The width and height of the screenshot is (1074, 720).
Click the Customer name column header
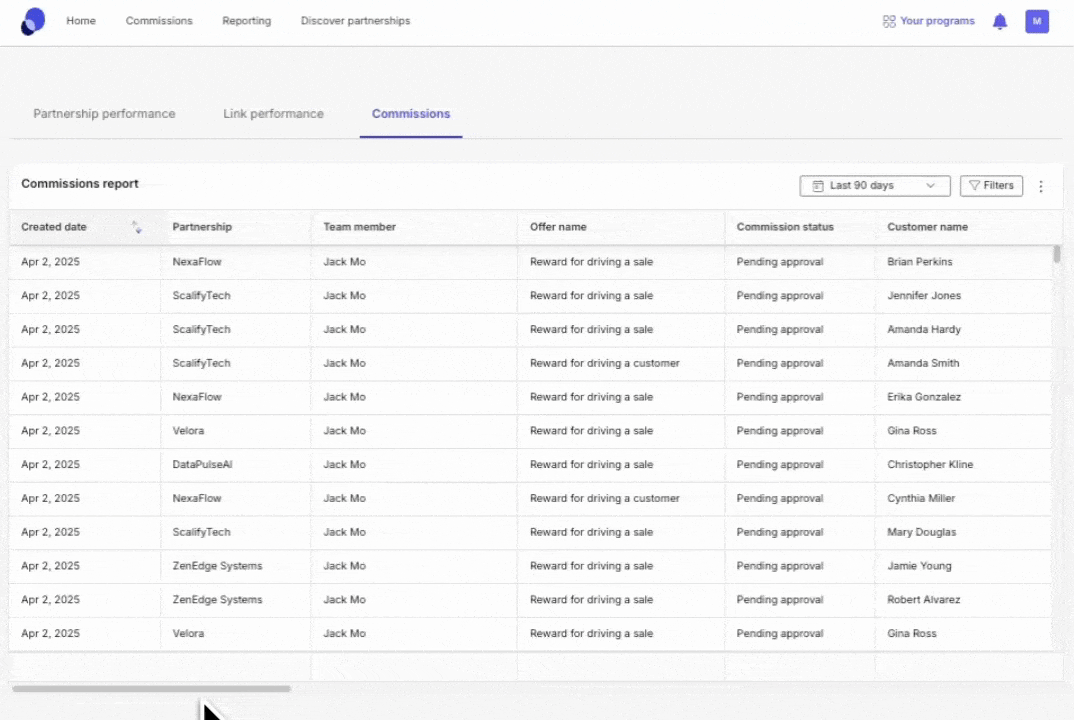[927, 227]
